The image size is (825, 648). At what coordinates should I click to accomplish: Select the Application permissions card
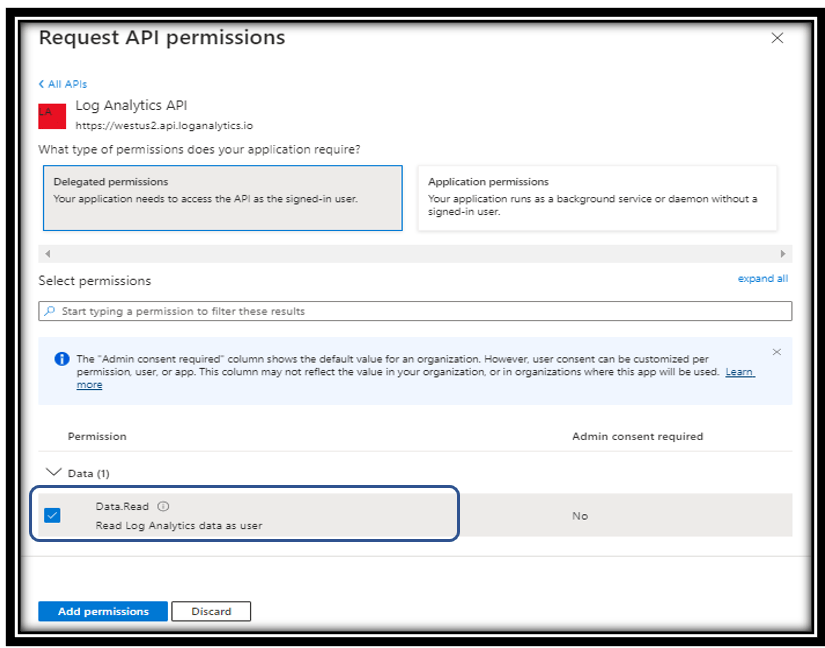point(597,198)
